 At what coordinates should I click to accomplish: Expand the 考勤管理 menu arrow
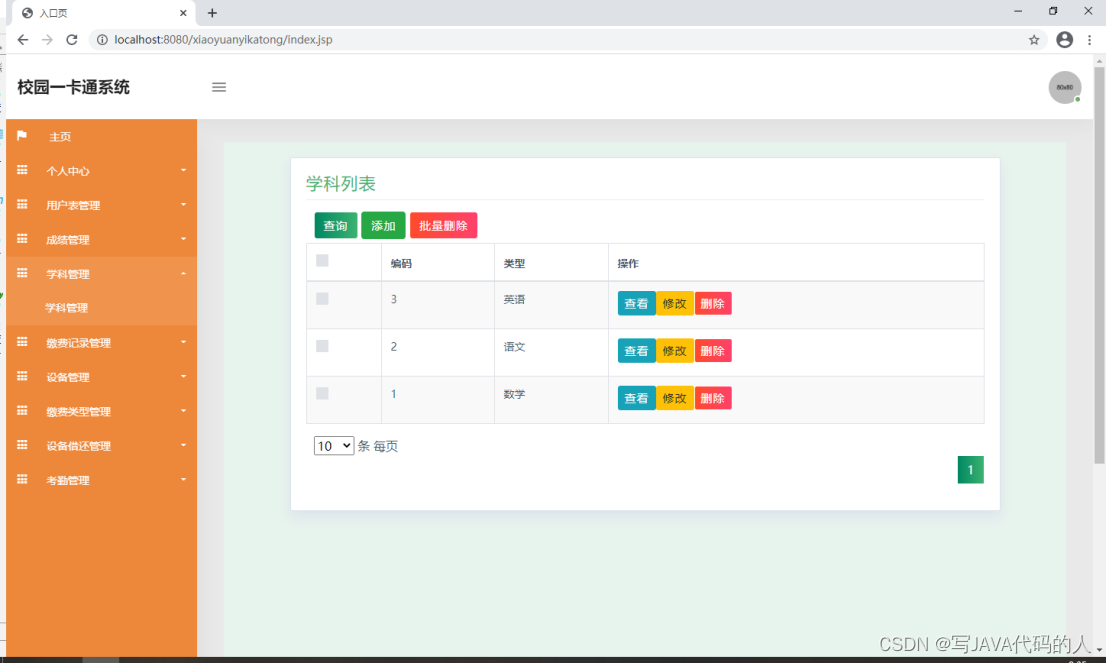tap(183, 480)
